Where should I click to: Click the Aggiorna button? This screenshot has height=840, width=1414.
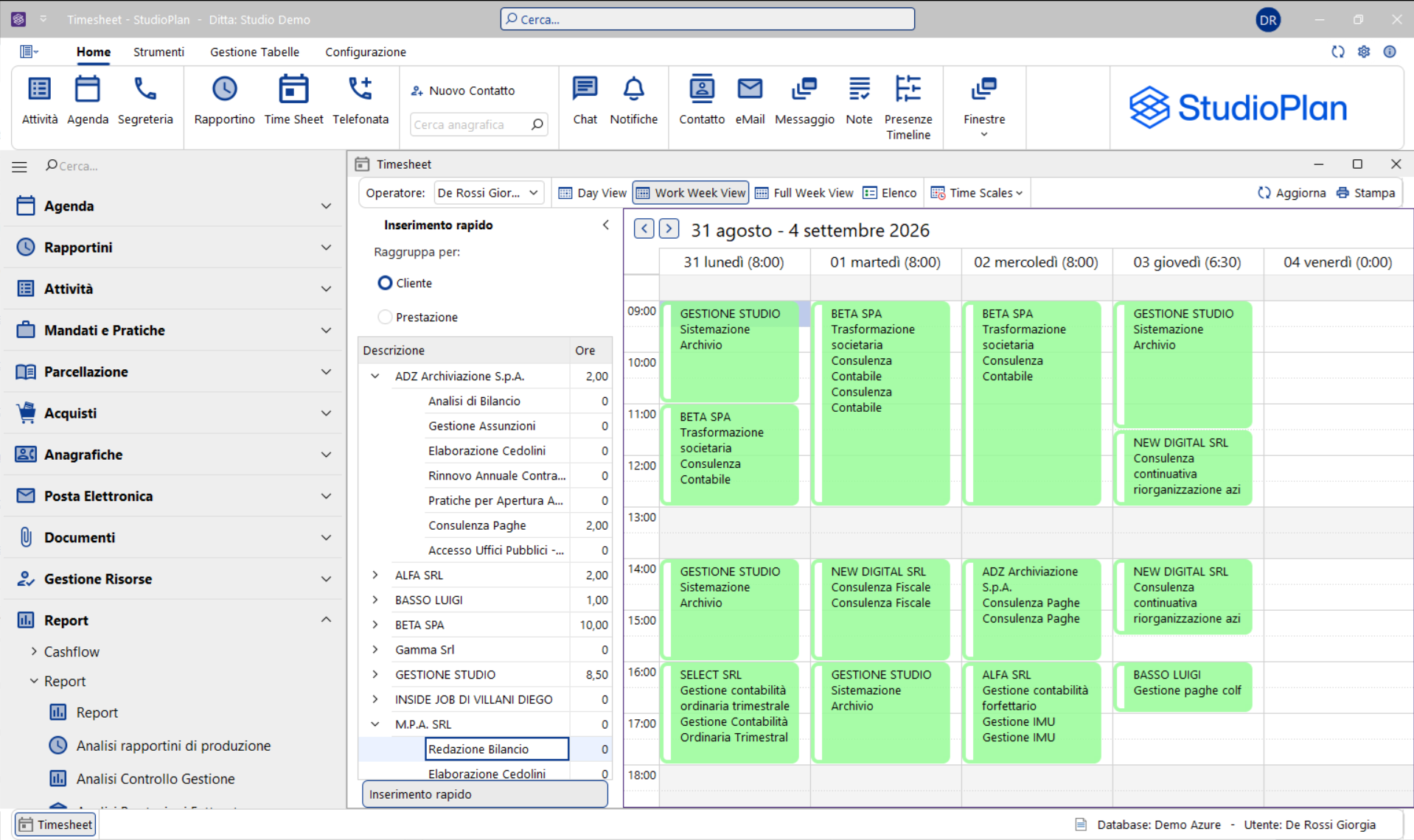[1292, 193]
